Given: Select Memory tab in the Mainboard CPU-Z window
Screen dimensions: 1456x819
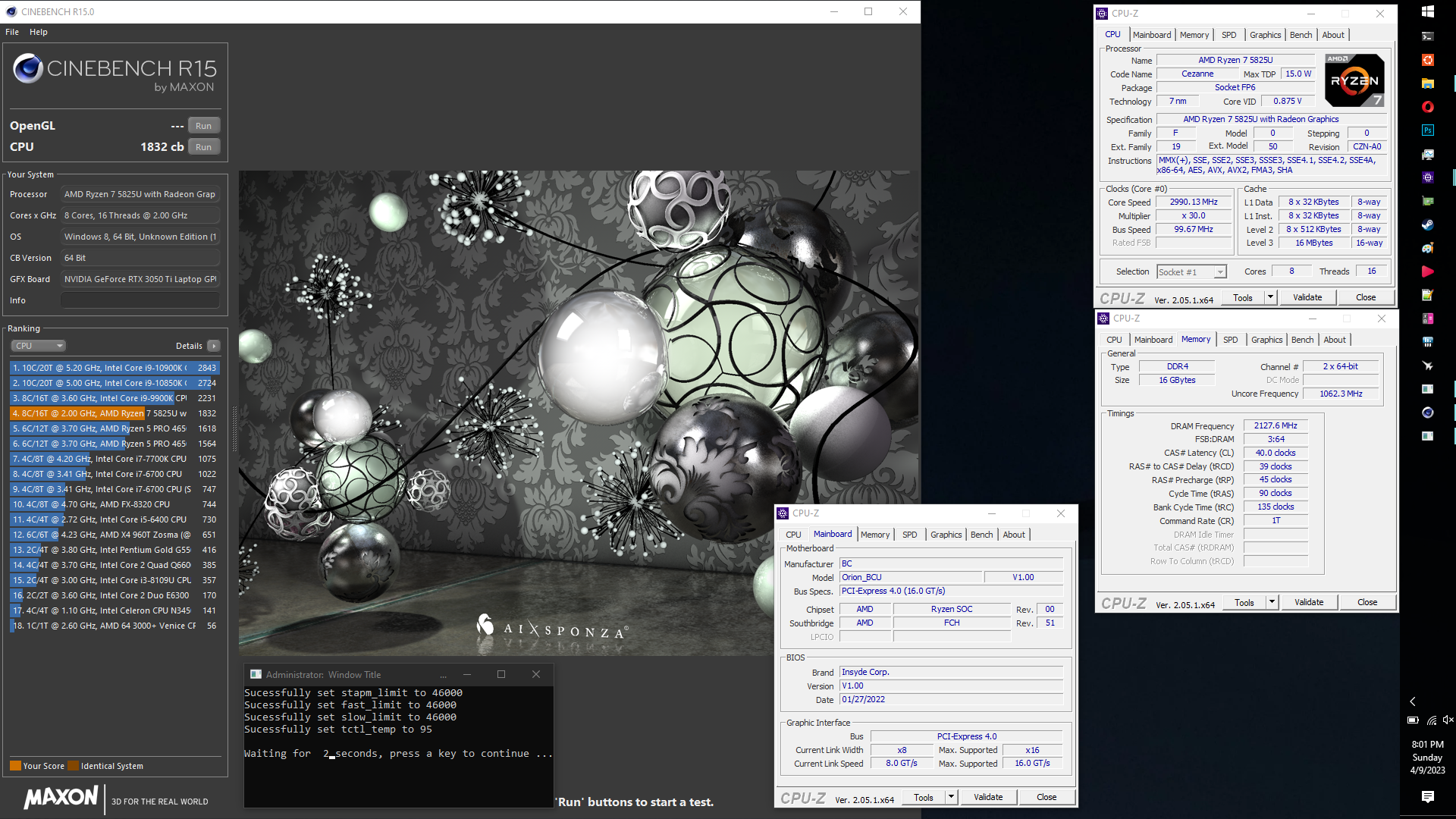Looking at the screenshot, I should coord(874,535).
